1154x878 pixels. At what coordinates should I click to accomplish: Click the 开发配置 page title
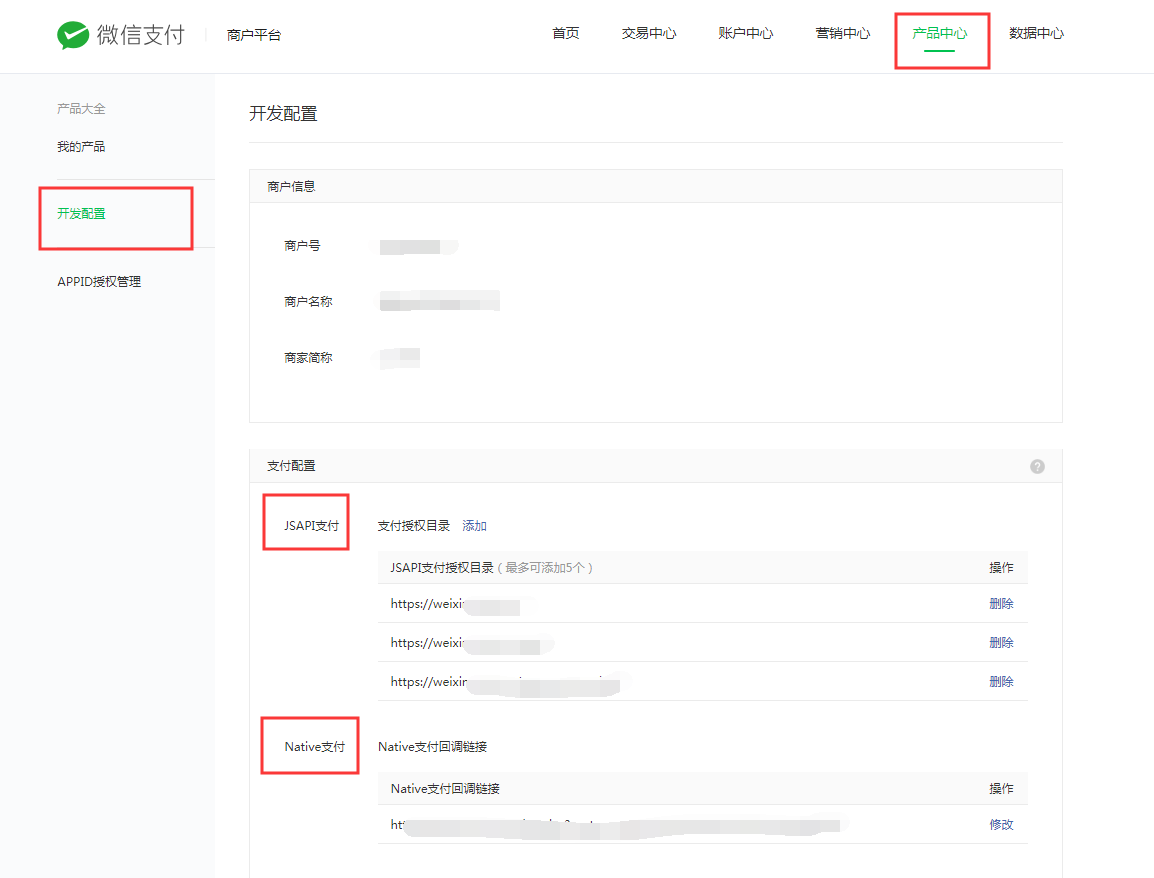click(x=283, y=113)
